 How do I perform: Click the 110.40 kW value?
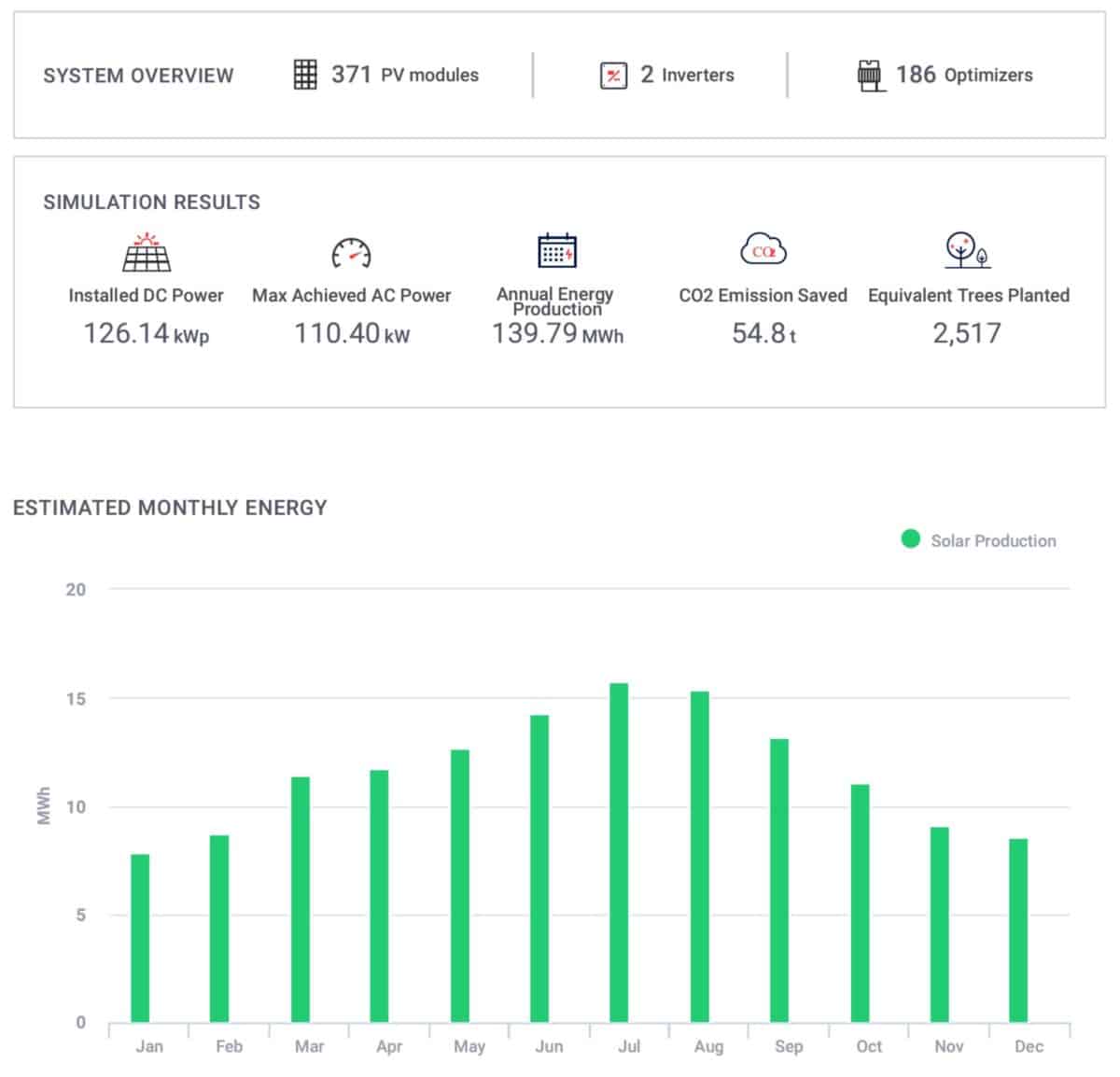click(x=352, y=333)
